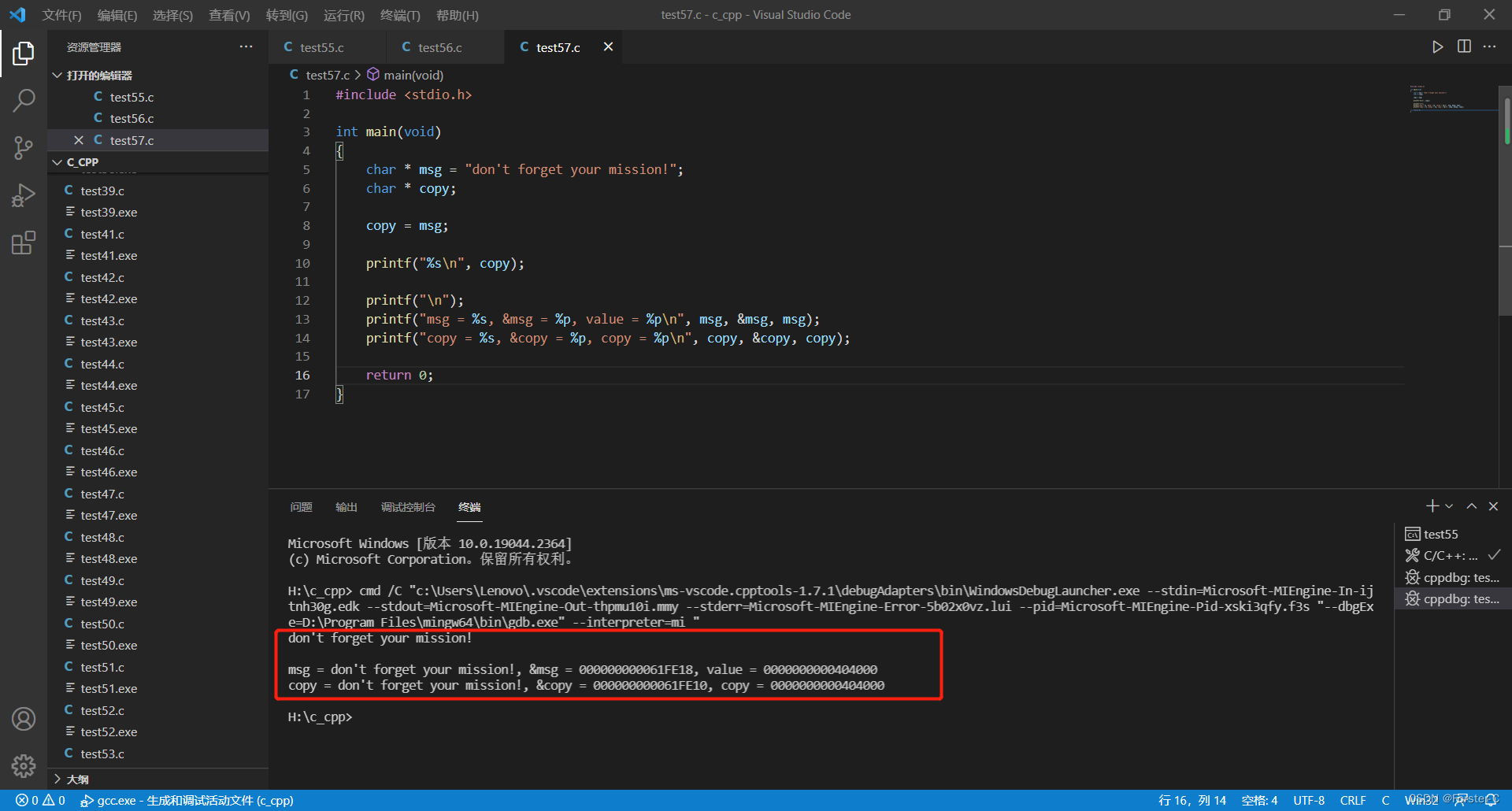Collapse the C_CPP folder section

(x=157, y=162)
